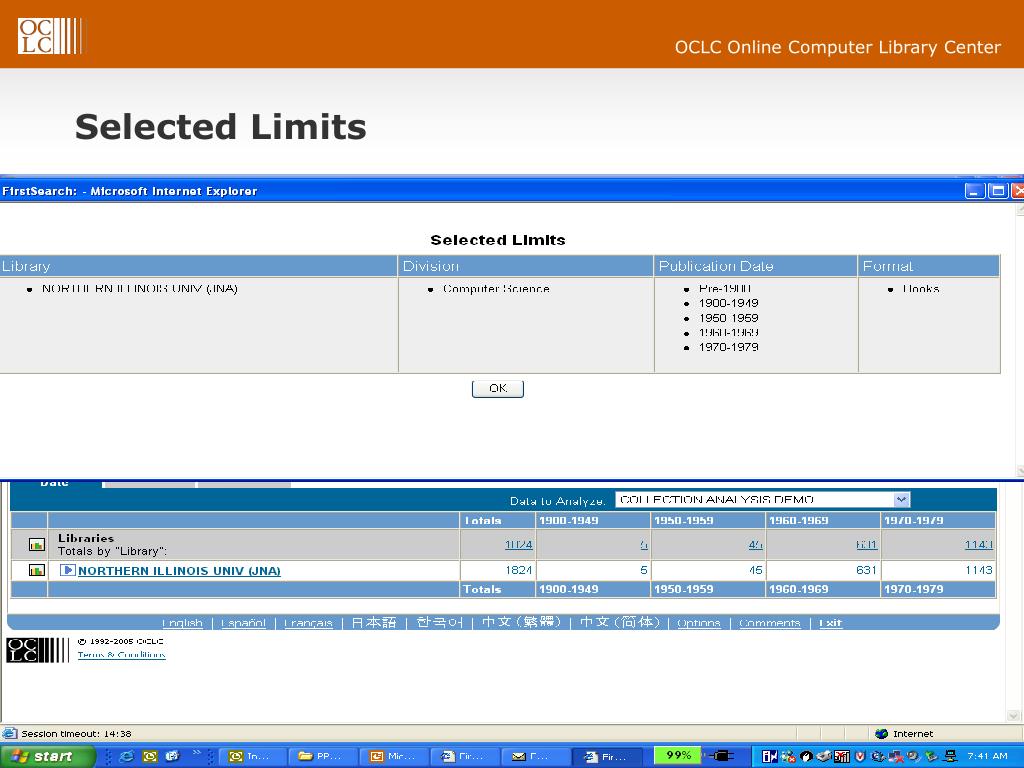
Task: Open the Terms & Conditions link
Action: [x=121, y=655]
